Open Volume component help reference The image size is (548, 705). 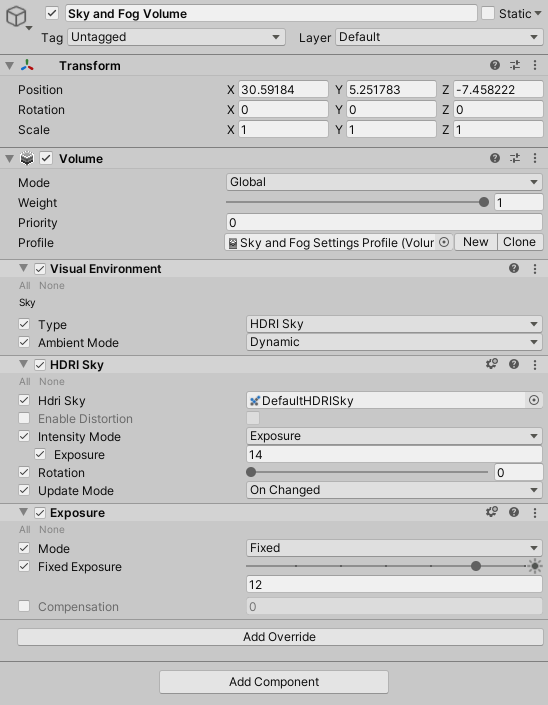[495, 158]
